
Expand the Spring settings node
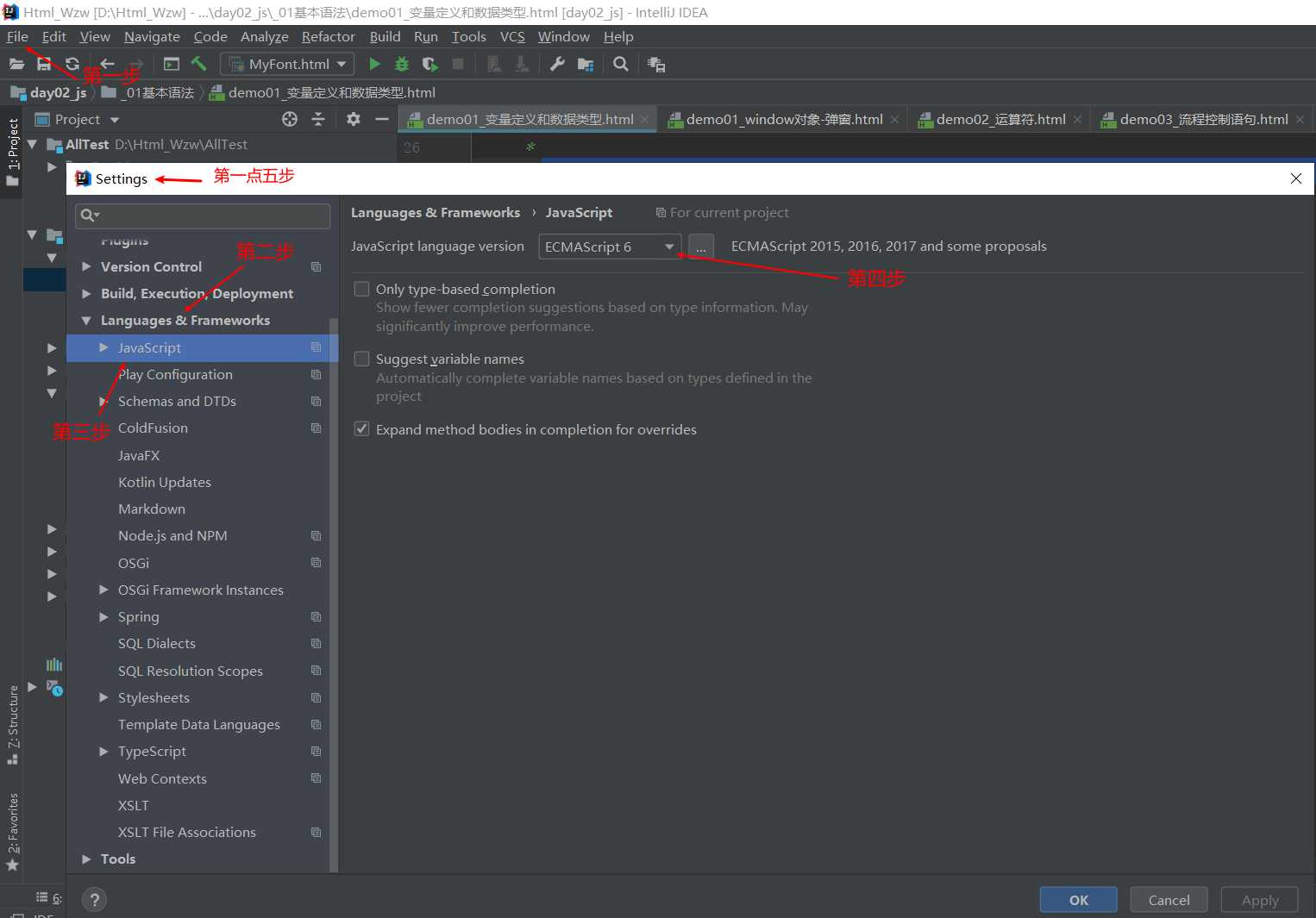coord(103,617)
